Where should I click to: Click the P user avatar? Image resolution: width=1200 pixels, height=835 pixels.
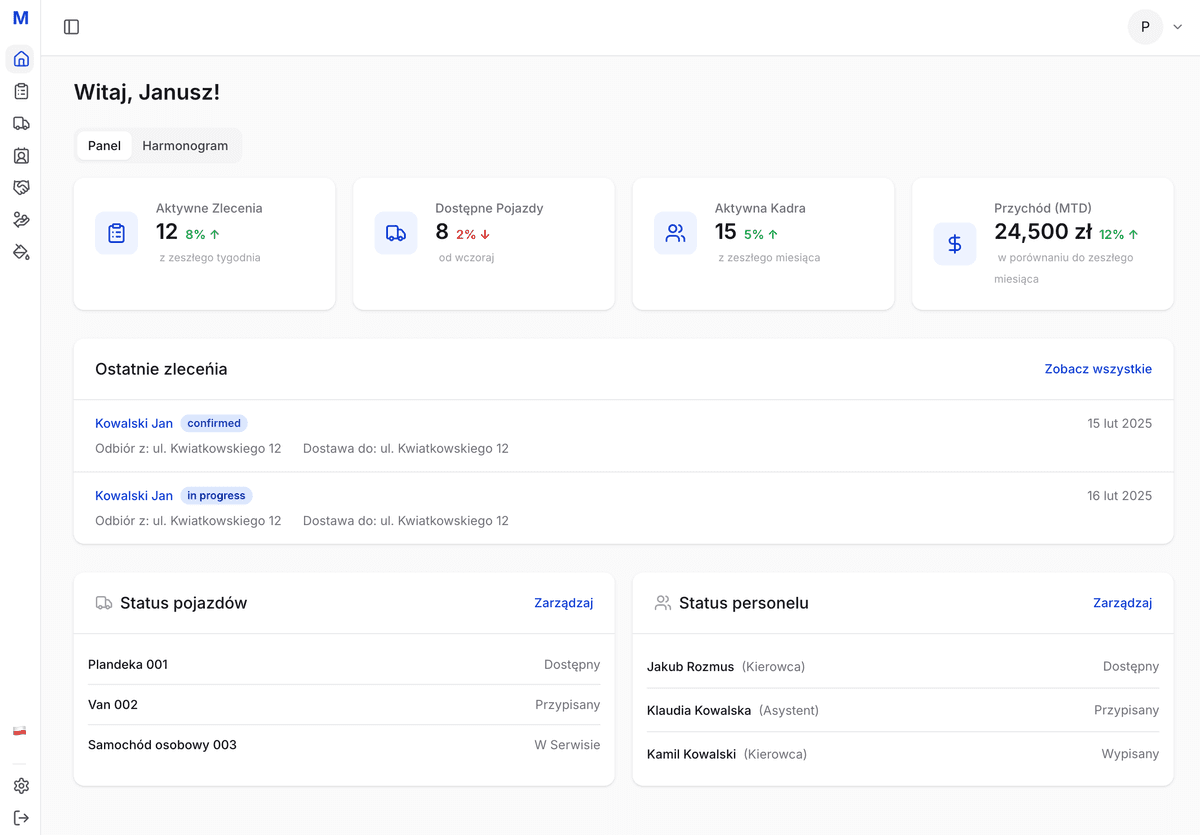pos(1145,27)
